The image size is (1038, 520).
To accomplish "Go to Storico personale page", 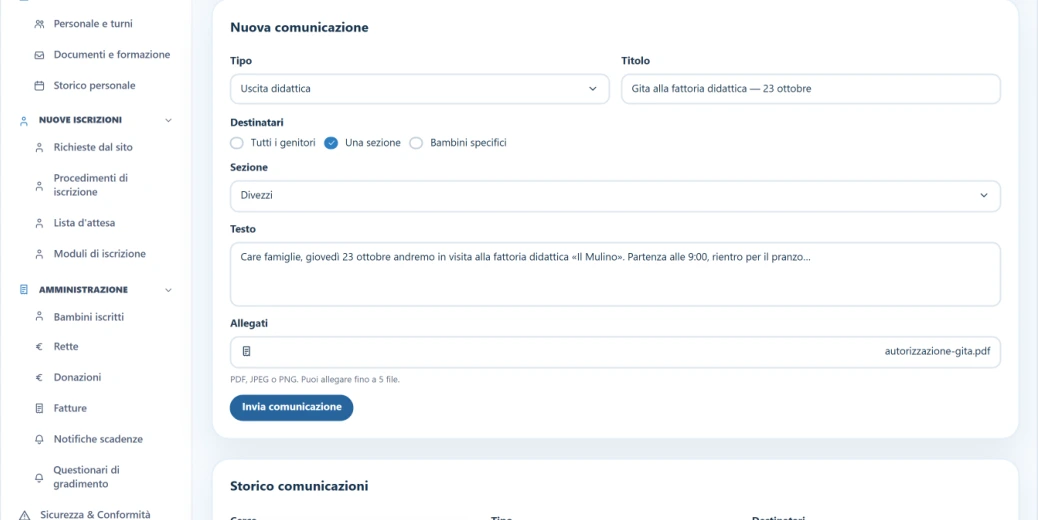I will click(96, 86).
